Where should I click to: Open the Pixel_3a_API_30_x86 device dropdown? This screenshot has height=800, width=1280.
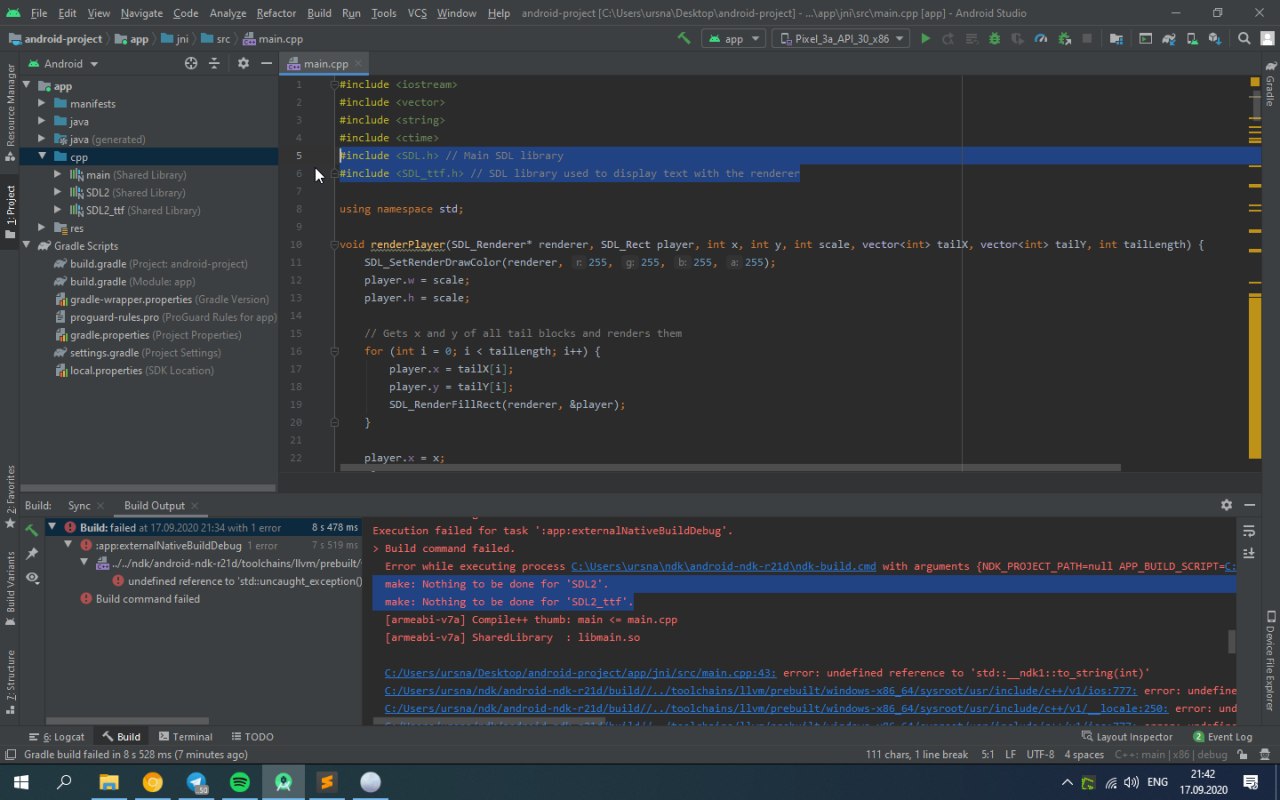[840, 38]
